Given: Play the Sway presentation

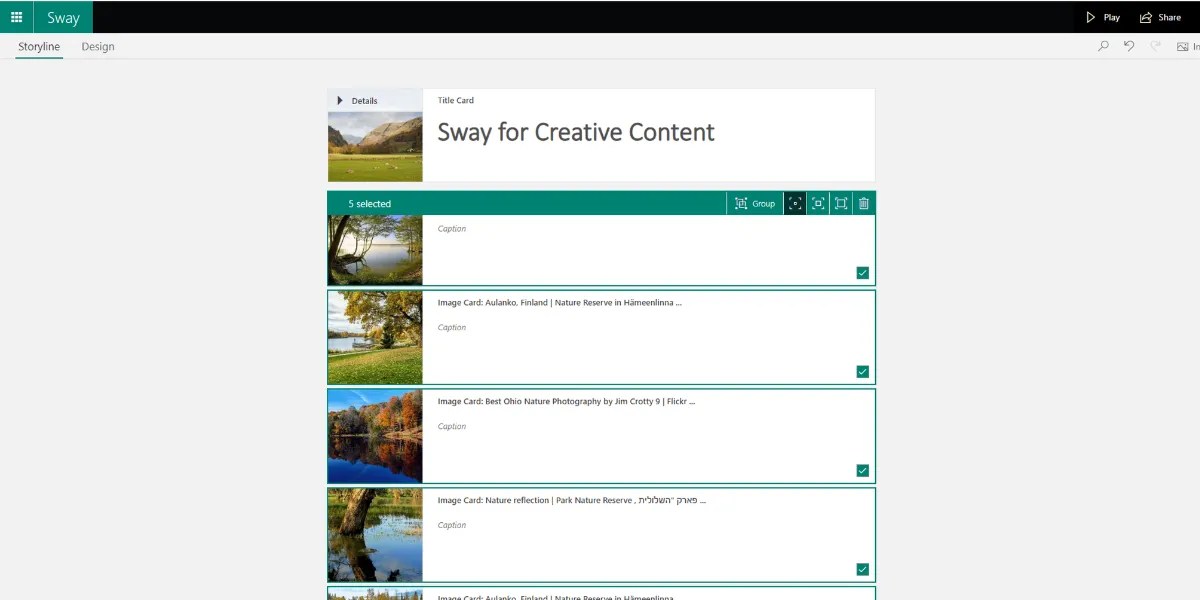Looking at the screenshot, I should 1102,17.
